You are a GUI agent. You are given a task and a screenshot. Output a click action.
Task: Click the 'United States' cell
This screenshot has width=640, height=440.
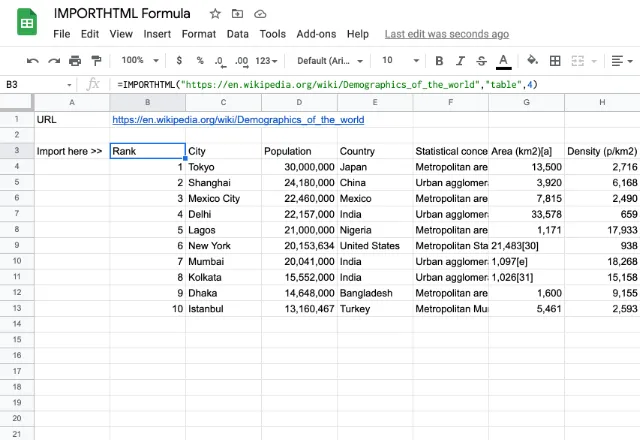(x=375, y=246)
